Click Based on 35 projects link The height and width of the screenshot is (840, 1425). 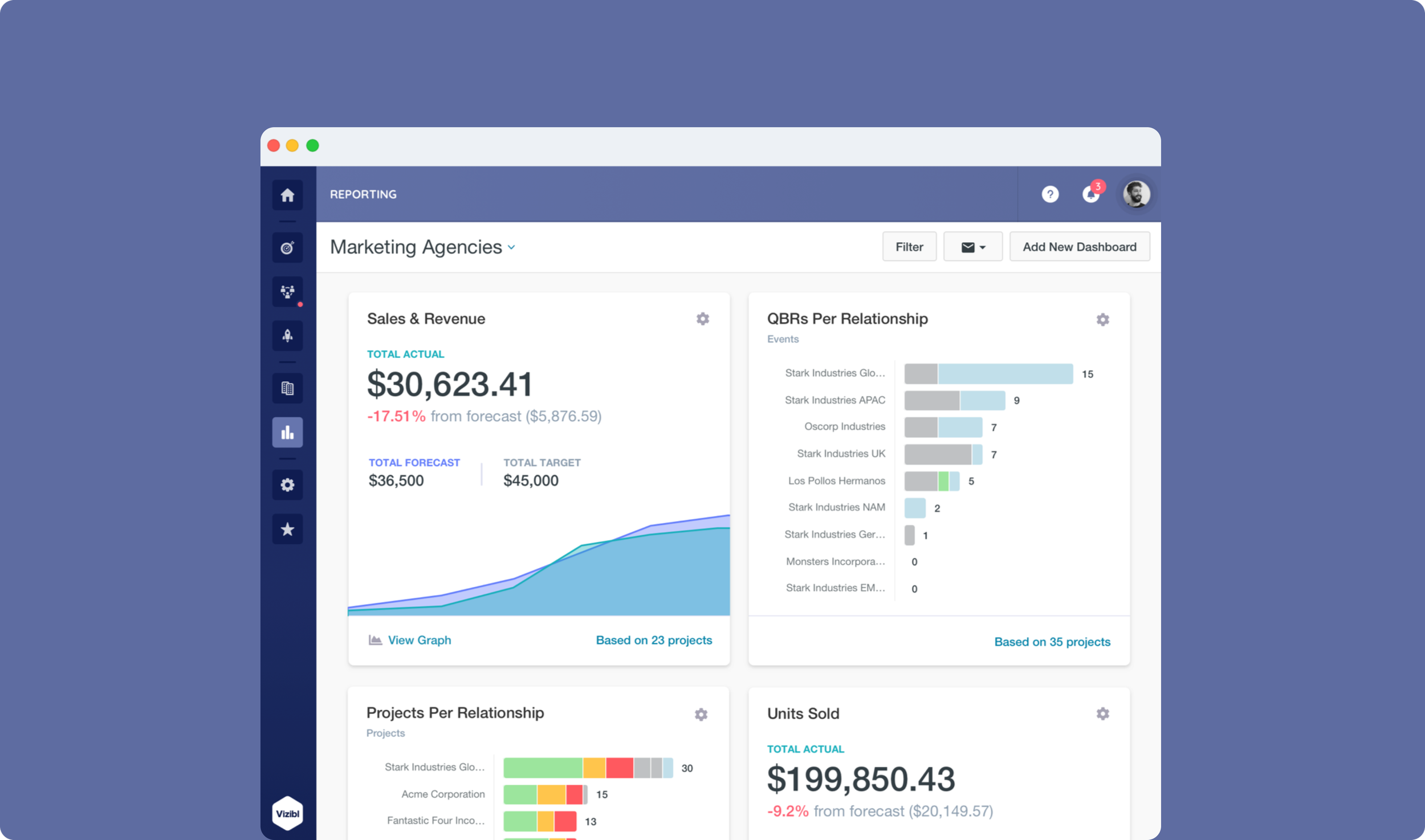[x=1052, y=642]
